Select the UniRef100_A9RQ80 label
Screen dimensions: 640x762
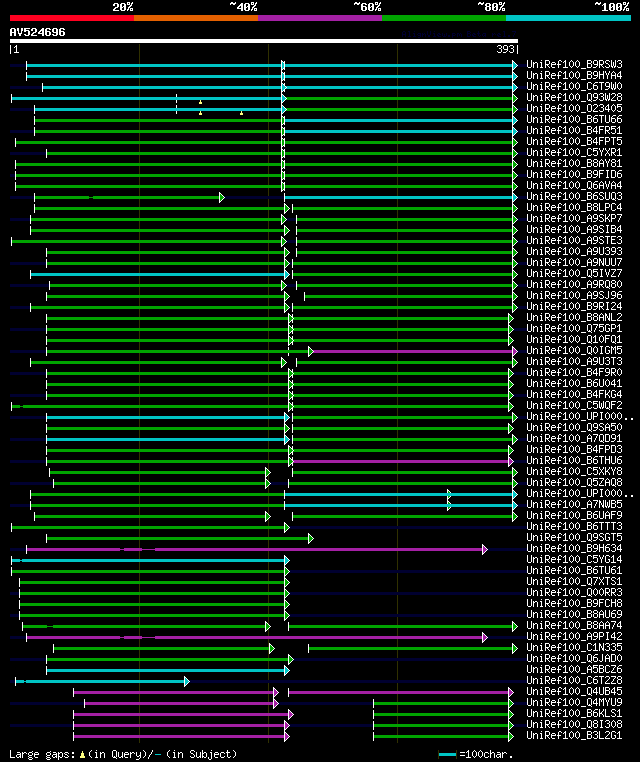tap(574, 284)
